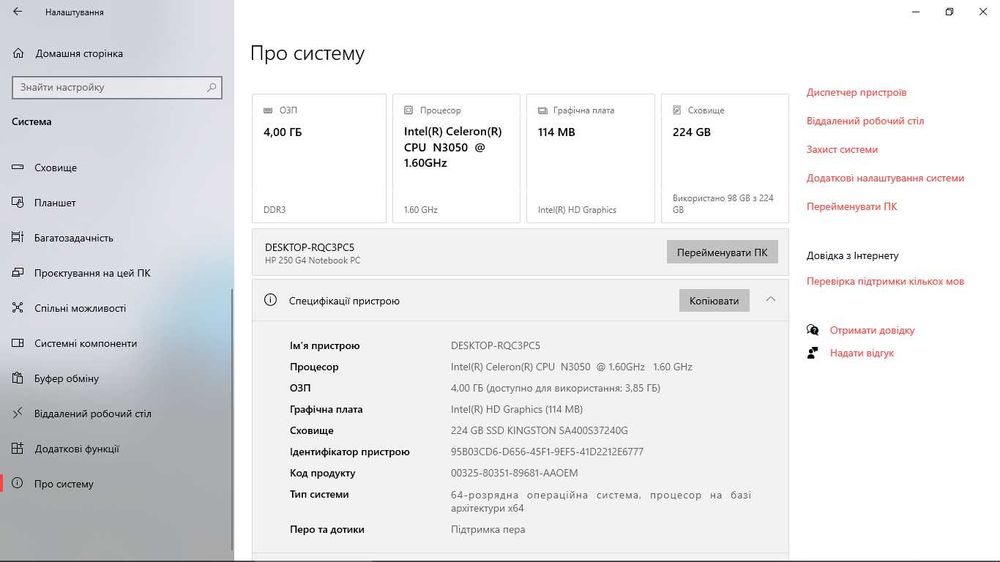This screenshot has width=1000, height=562.
Task: Open Перевірка підтримки кількох мов link
Action: (x=885, y=281)
